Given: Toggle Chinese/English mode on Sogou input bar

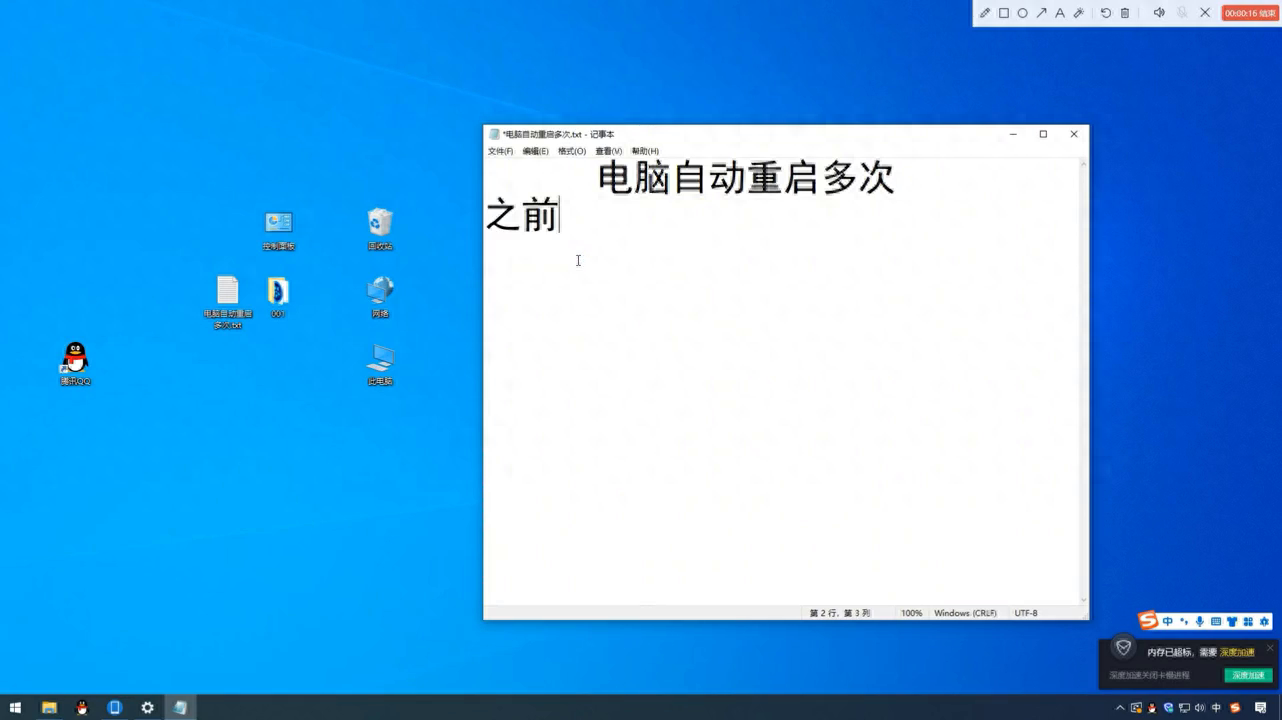Looking at the screenshot, I should click(1168, 622).
